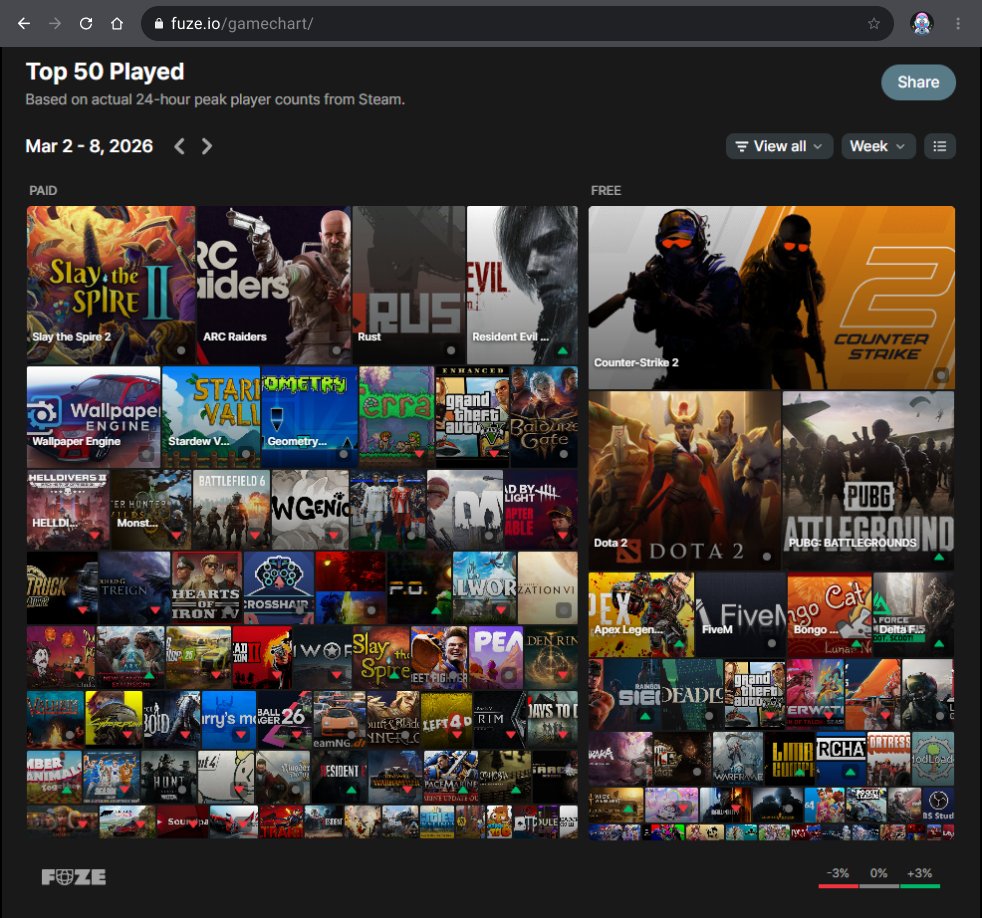
Task: Open the Counter-Strike 2 tile
Action: 772,297
